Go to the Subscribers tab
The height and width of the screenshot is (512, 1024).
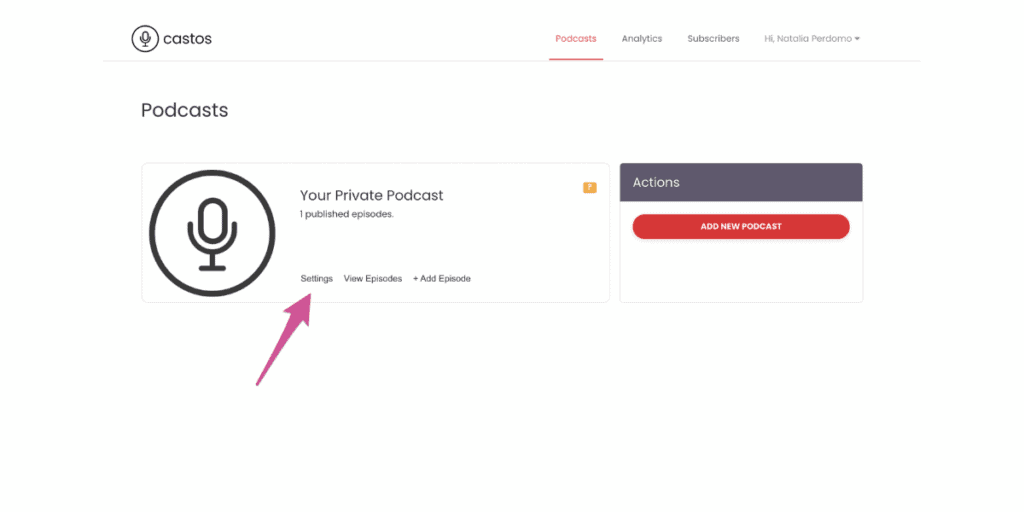click(713, 39)
